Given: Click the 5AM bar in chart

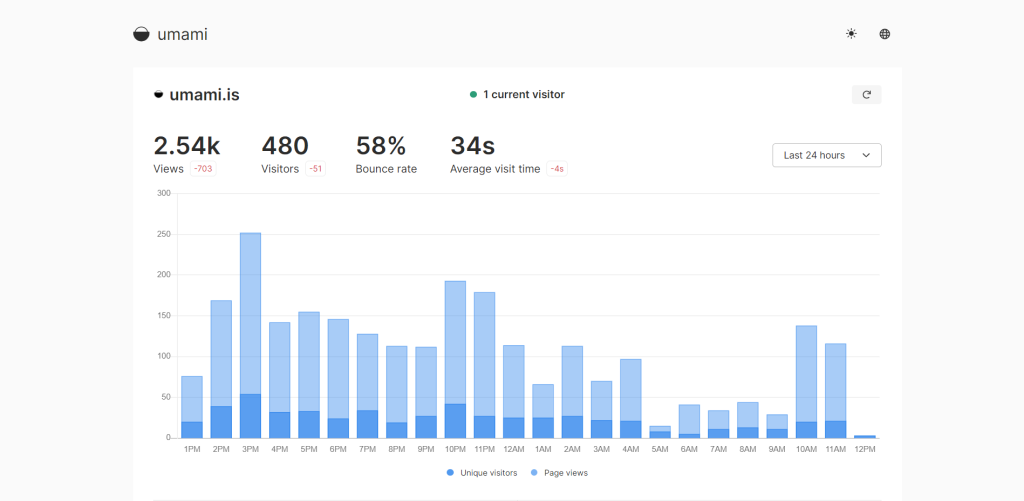Looking at the screenshot, I should pos(660,432).
